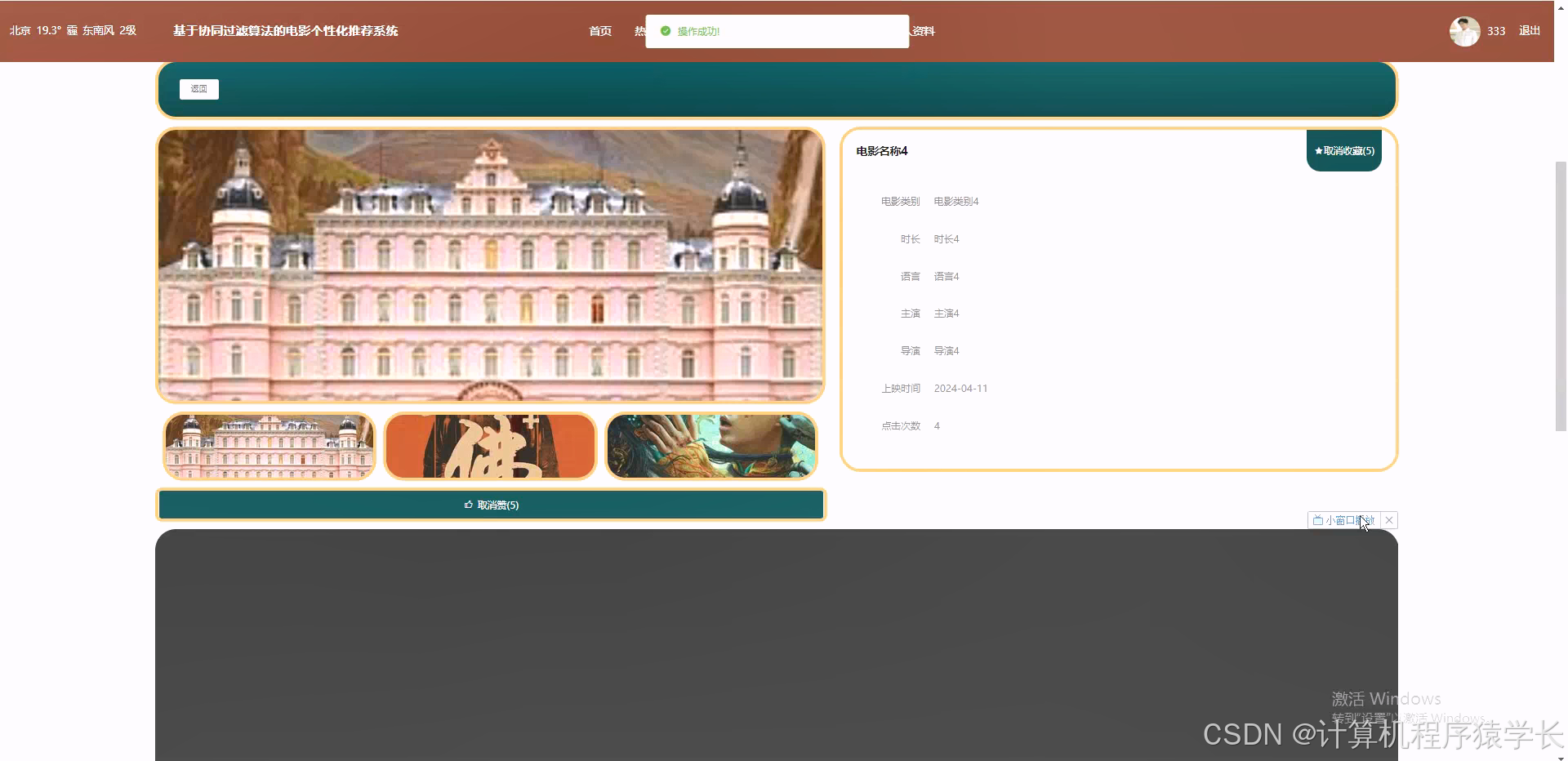Dismiss 小窗口播放 prompt with the X icon
The height and width of the screenshot is (761, 1568).
point(1388,520)
